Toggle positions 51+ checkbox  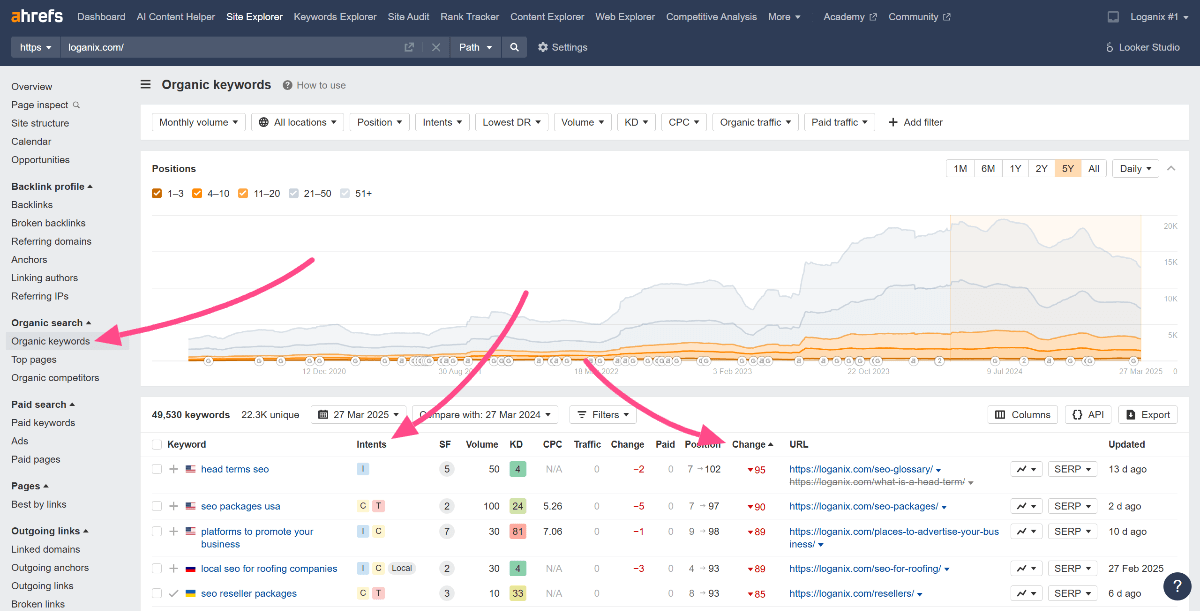tap(346, 193)
